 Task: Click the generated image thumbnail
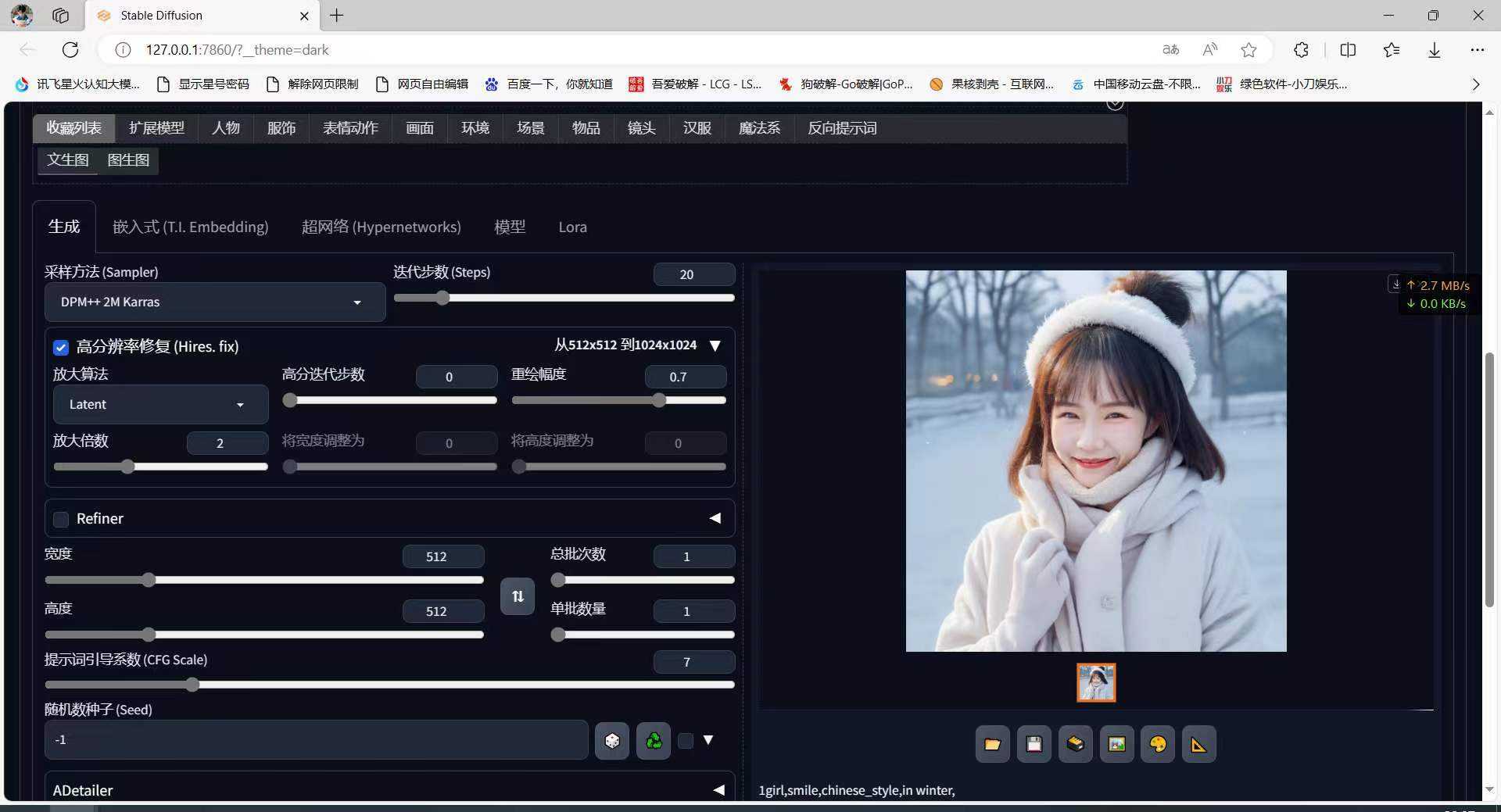pyautogui.click(x=1096, y=683)
